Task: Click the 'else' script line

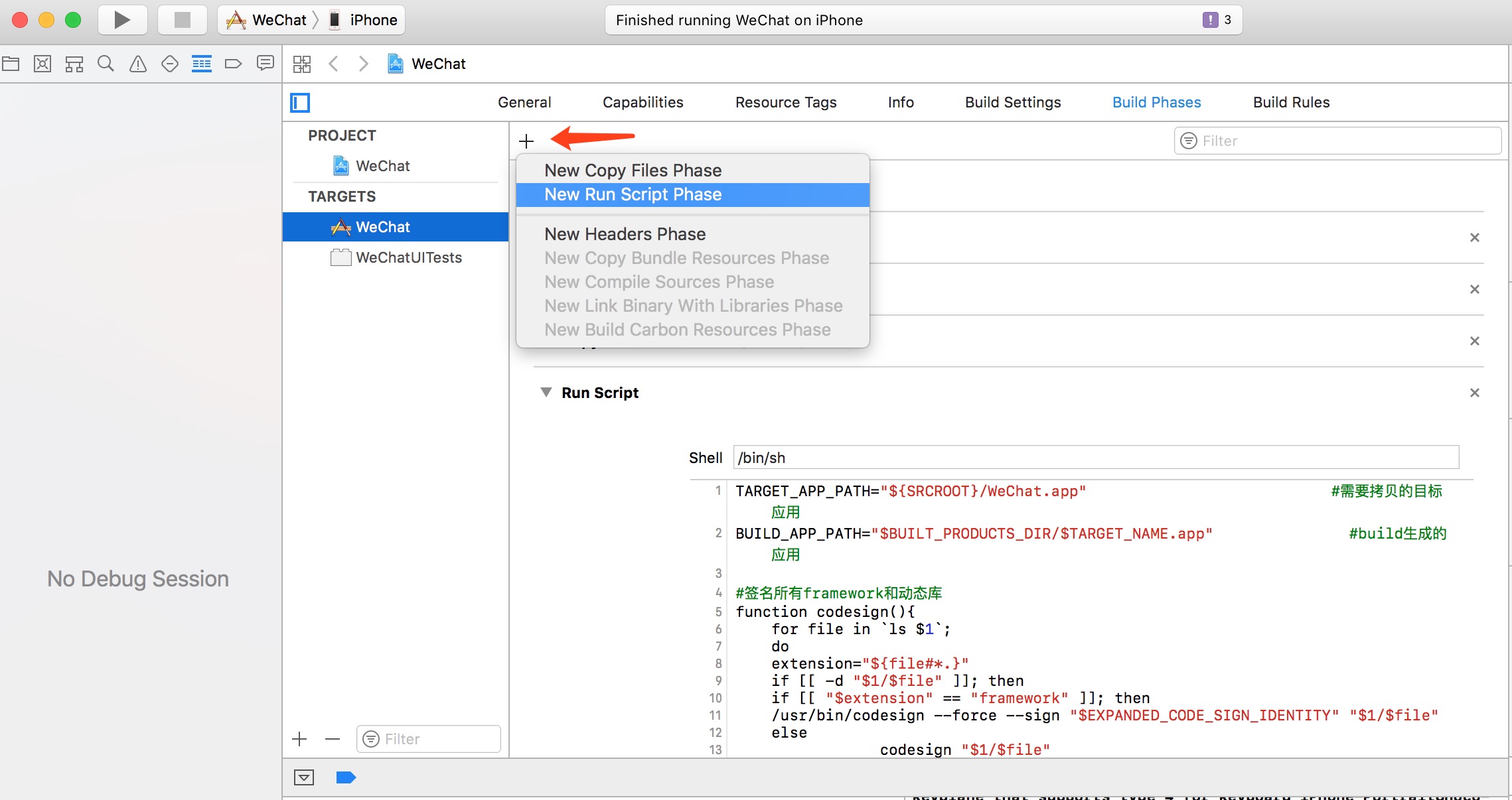Action: pos(789,732)
